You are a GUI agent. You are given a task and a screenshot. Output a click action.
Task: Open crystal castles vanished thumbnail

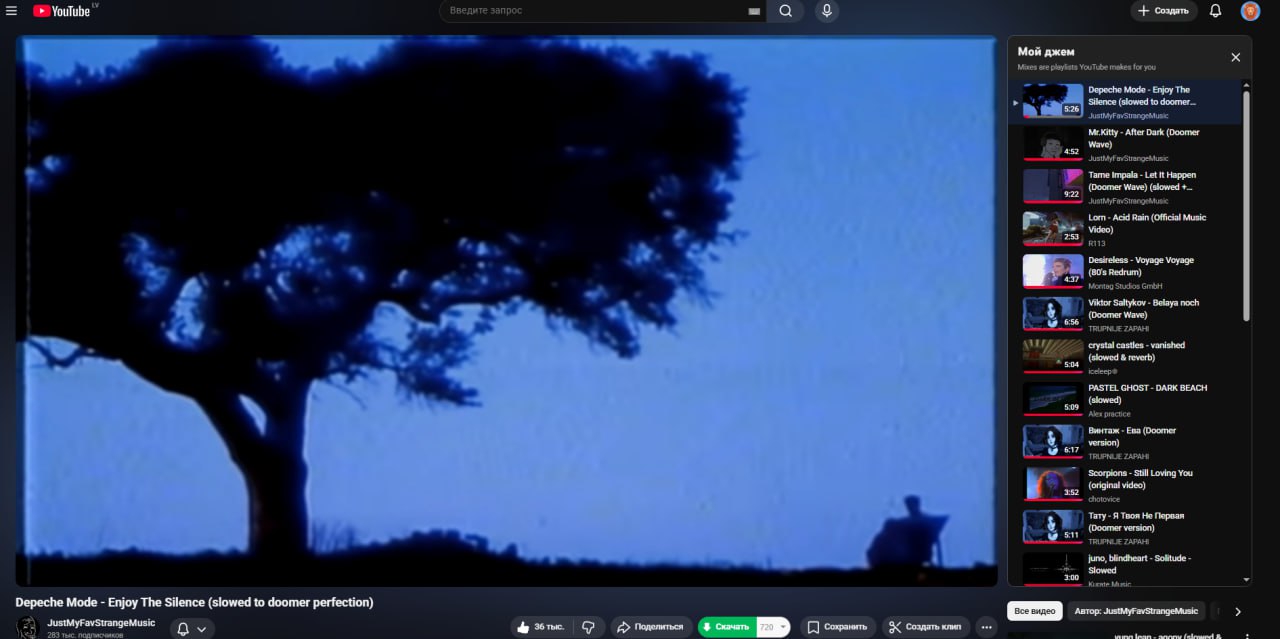1052,356
